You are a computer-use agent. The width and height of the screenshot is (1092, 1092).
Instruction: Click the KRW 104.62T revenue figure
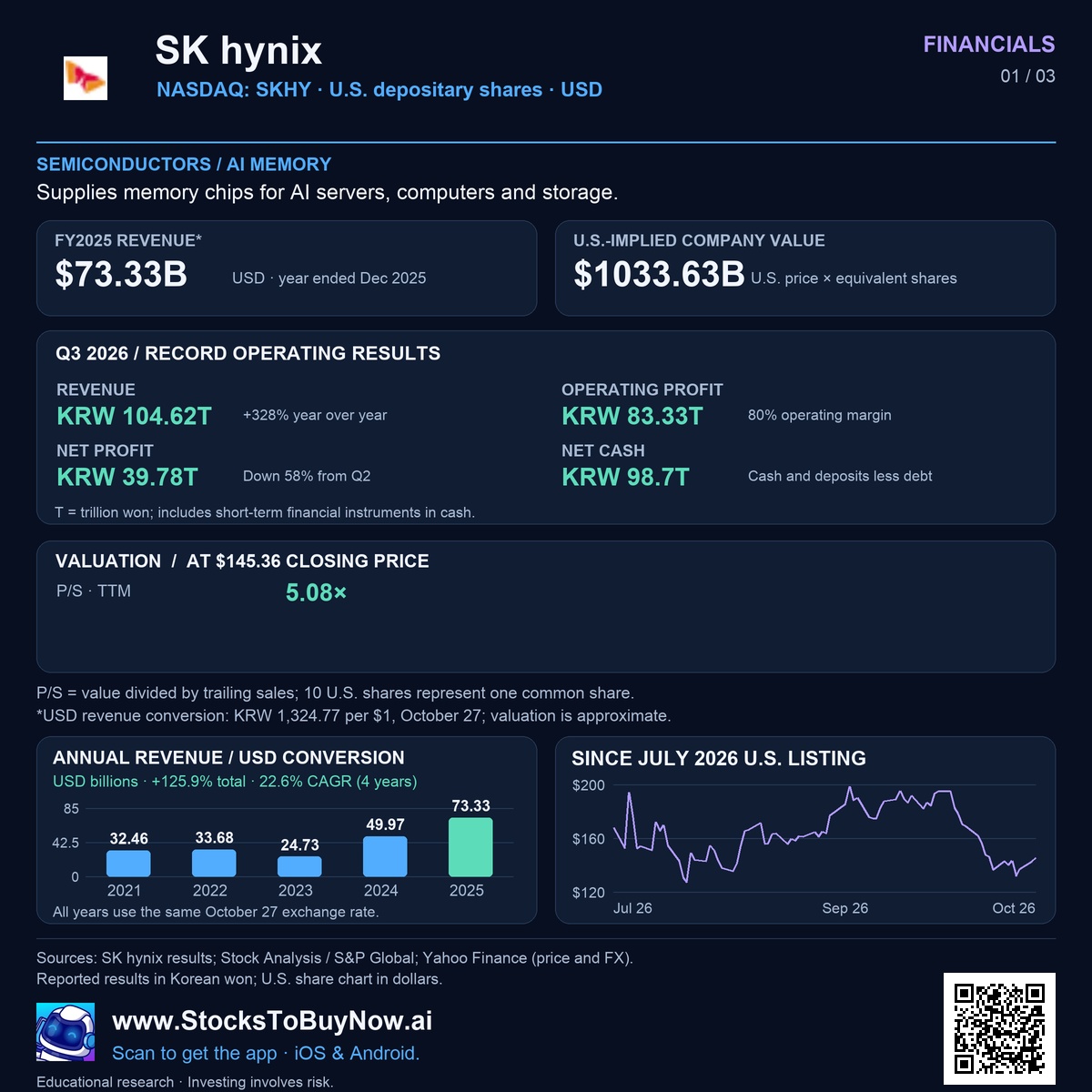[x=134, y=417]
